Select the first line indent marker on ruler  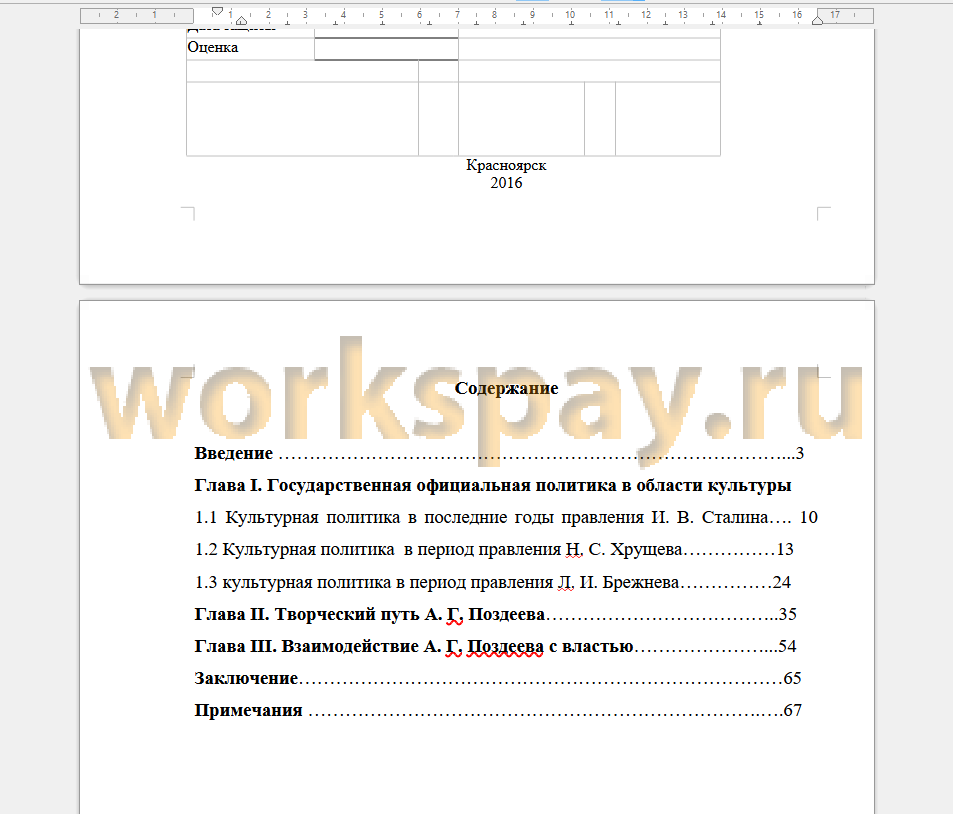tap(217, 11)
